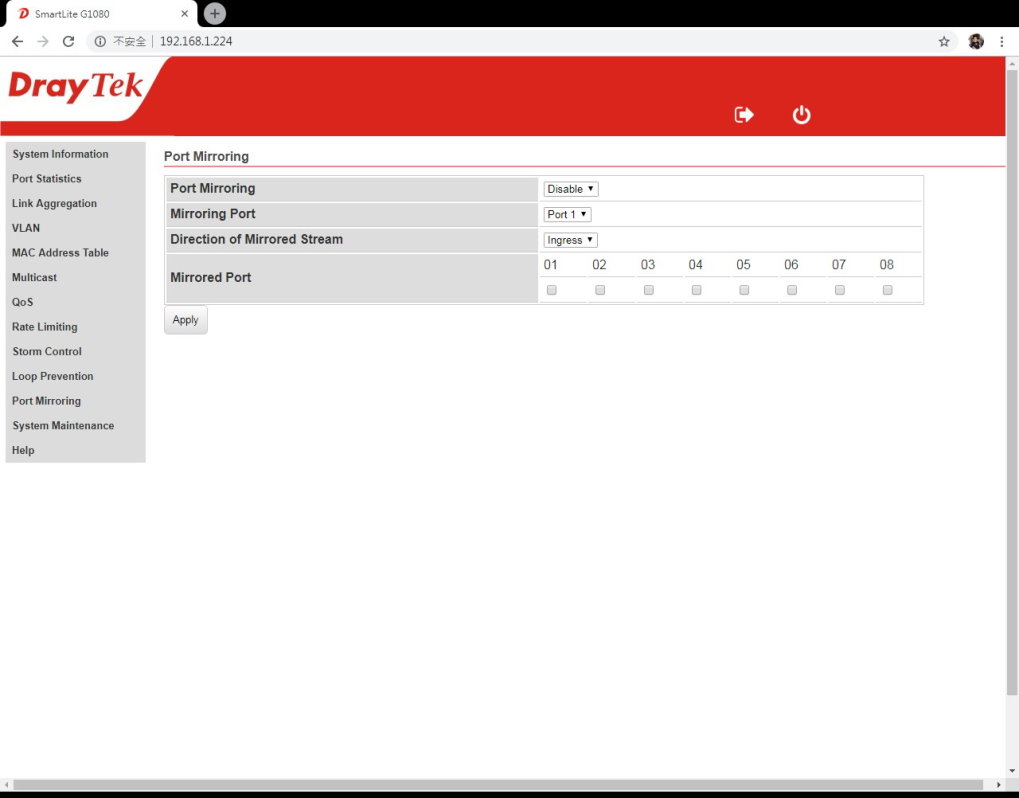Image resolution: width=1019 pixels, height=798 pixels.
Task: Click the browser reload icon
Action: pyautogui.click(x=68, y=41)
